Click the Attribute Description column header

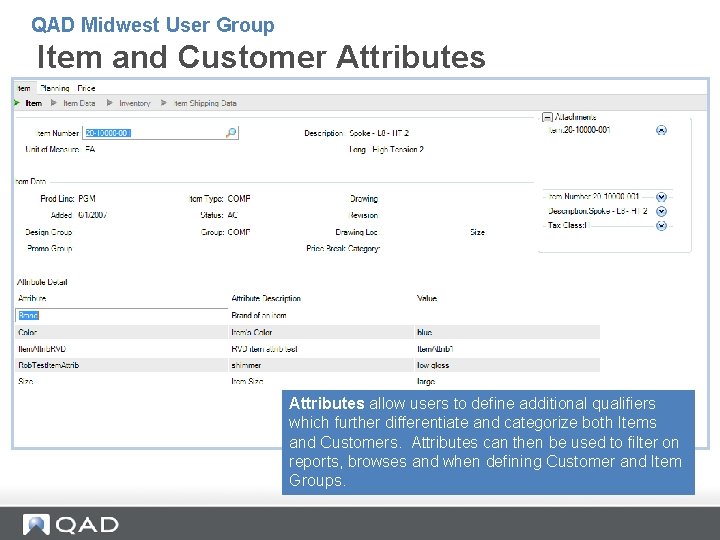pos(266,298)
